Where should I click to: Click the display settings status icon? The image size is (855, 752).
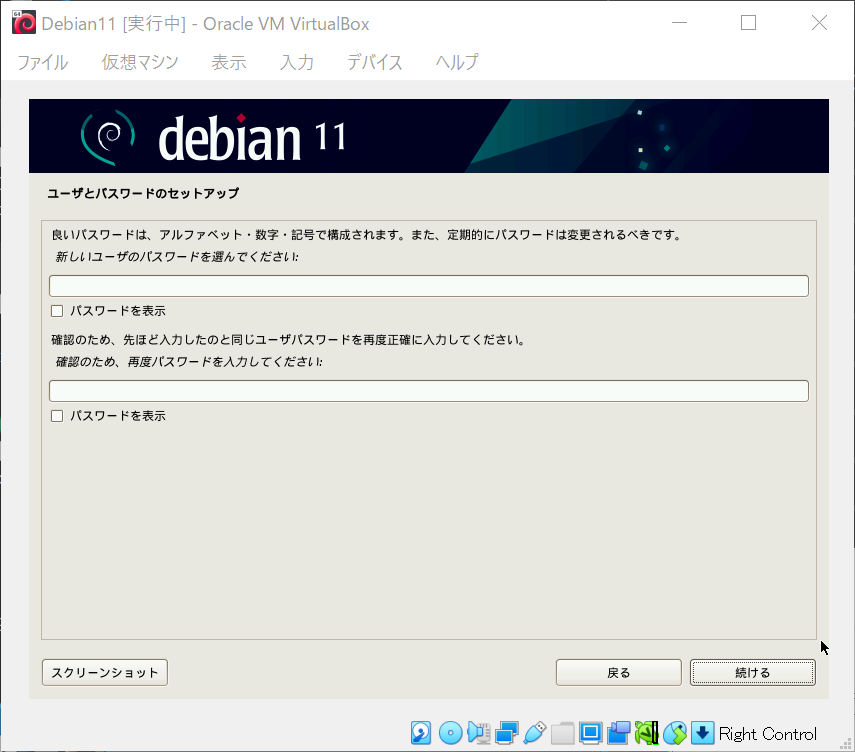tap(591, 733)
